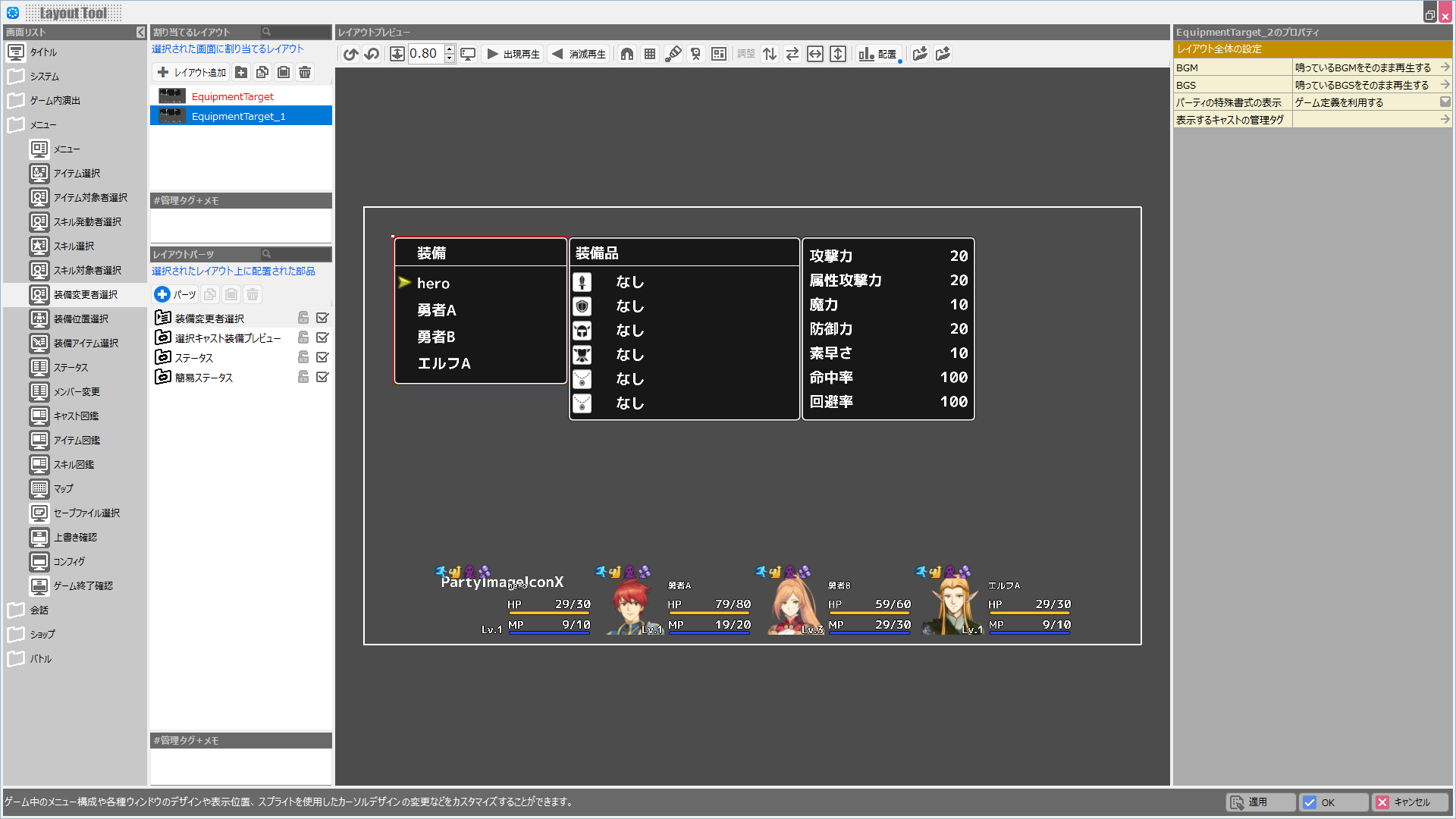Expand the BGM property arrow

pyautogui.click(x=1445, y=67)
